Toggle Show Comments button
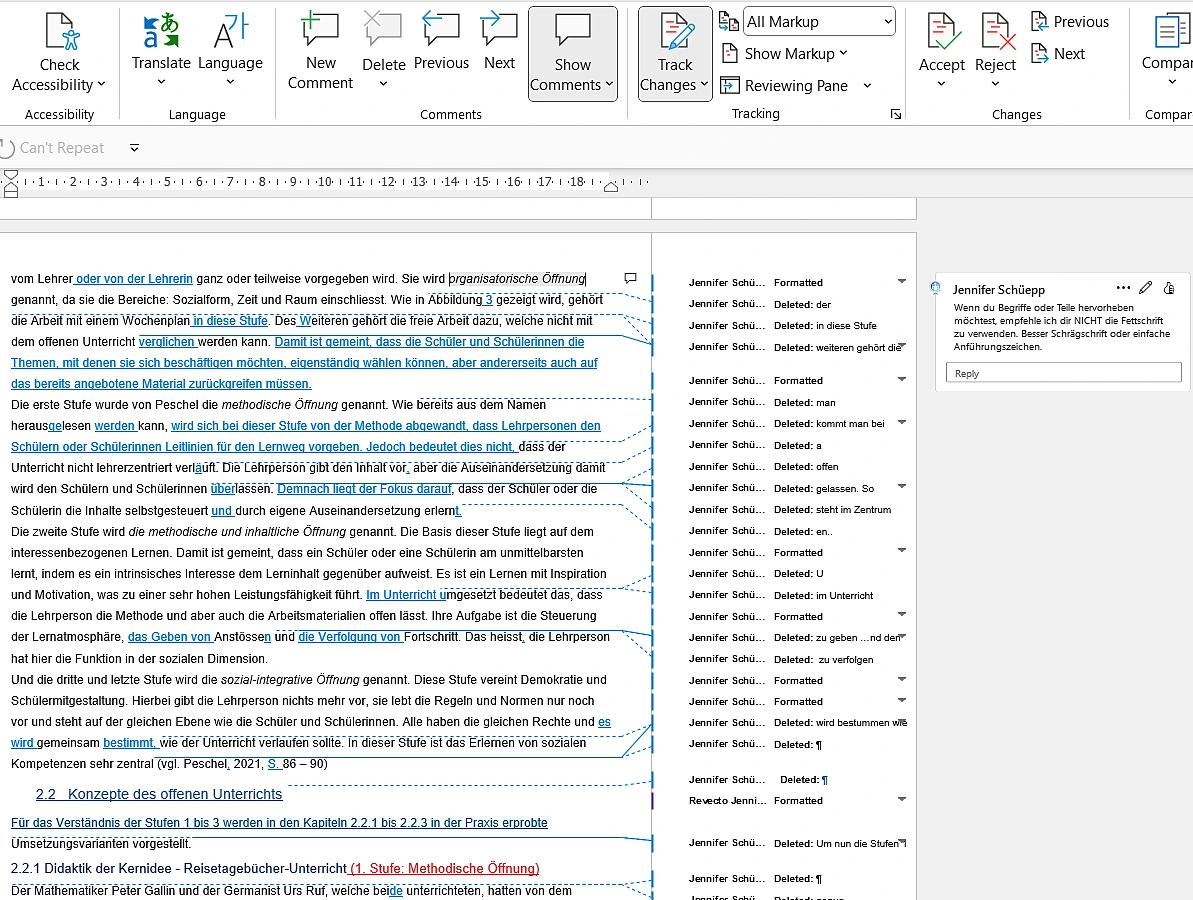This screenshot has height=900, width=1193. click(572, 53)
